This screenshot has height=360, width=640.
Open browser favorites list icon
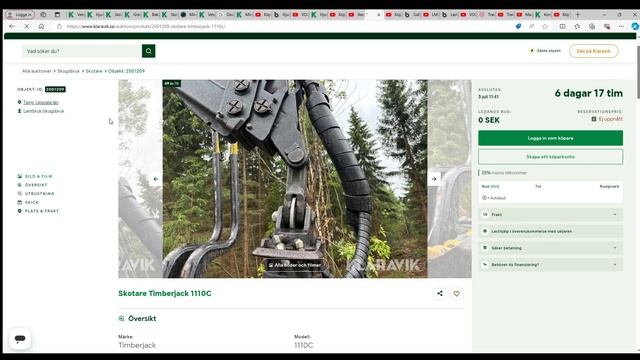pyautogui.click(x=577, y=26)
